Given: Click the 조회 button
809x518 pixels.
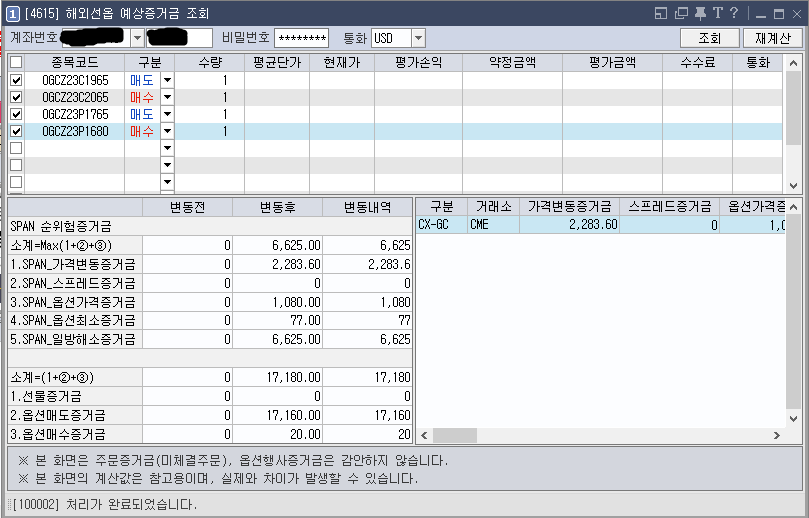Looking at the screenshot, I should tap(709, 38).
